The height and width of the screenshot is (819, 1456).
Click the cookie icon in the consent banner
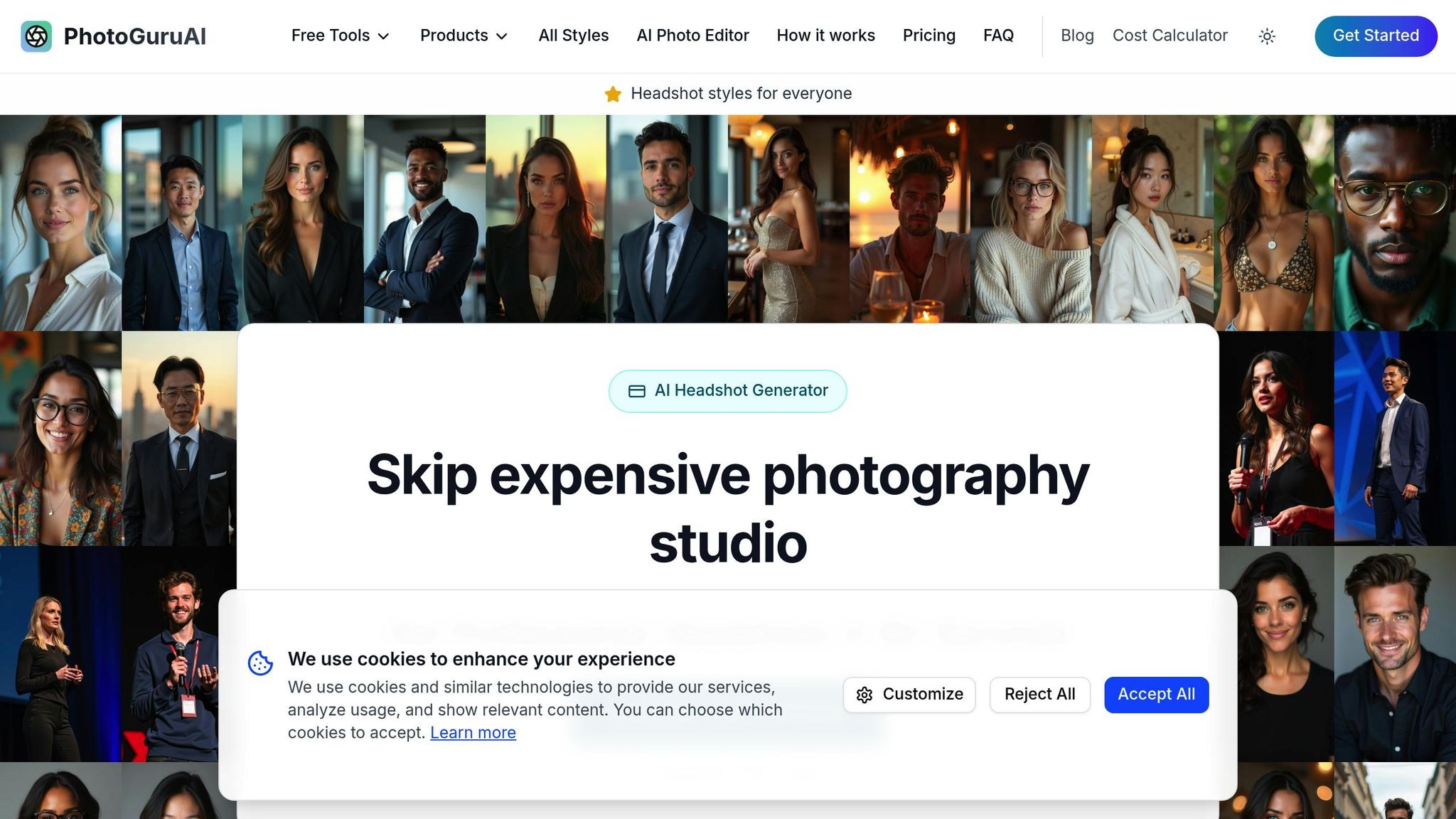point(260,663)
